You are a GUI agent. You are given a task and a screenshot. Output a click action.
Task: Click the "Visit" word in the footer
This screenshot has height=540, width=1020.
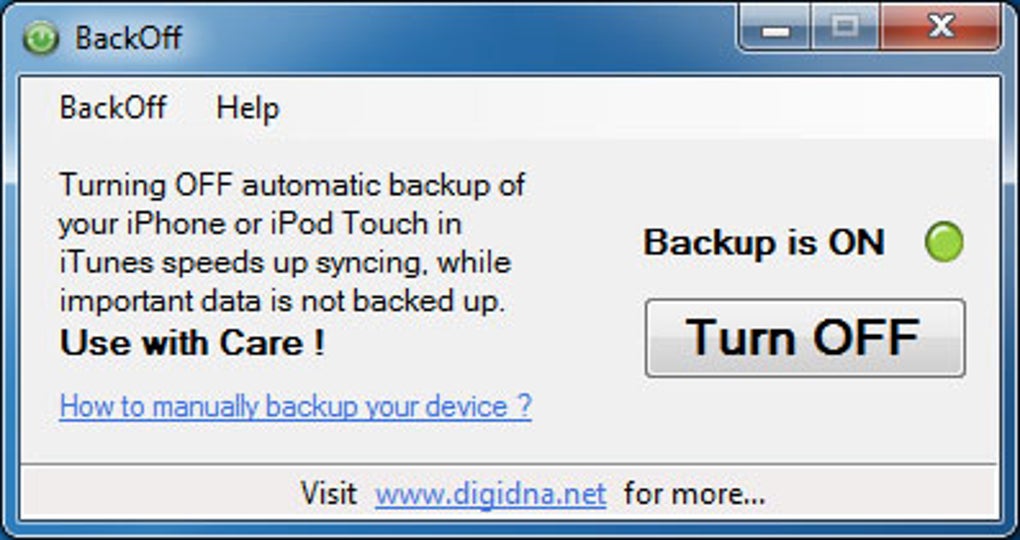pos(328,494)
